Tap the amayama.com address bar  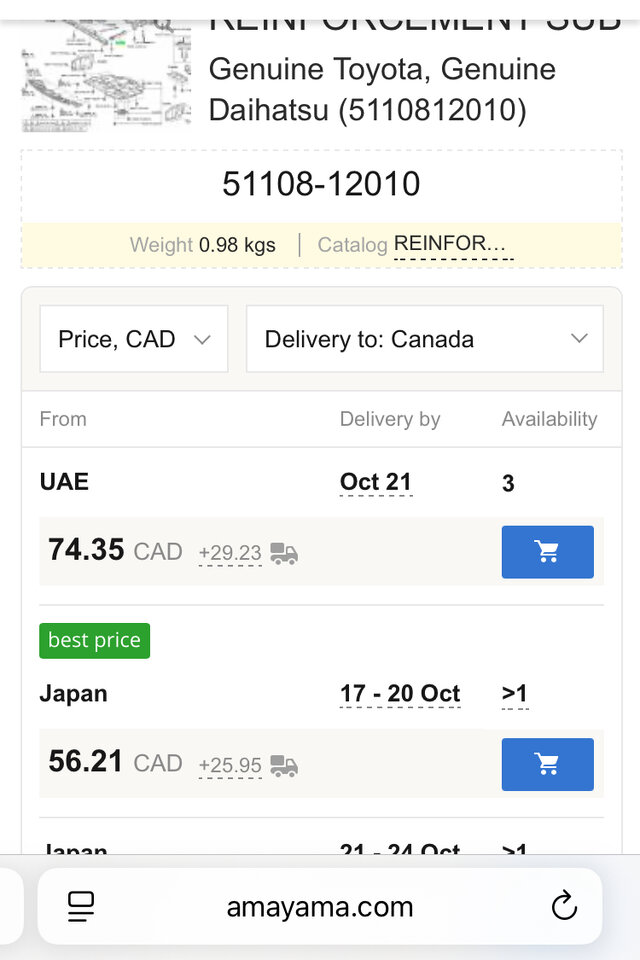click(x=319, y=907)
